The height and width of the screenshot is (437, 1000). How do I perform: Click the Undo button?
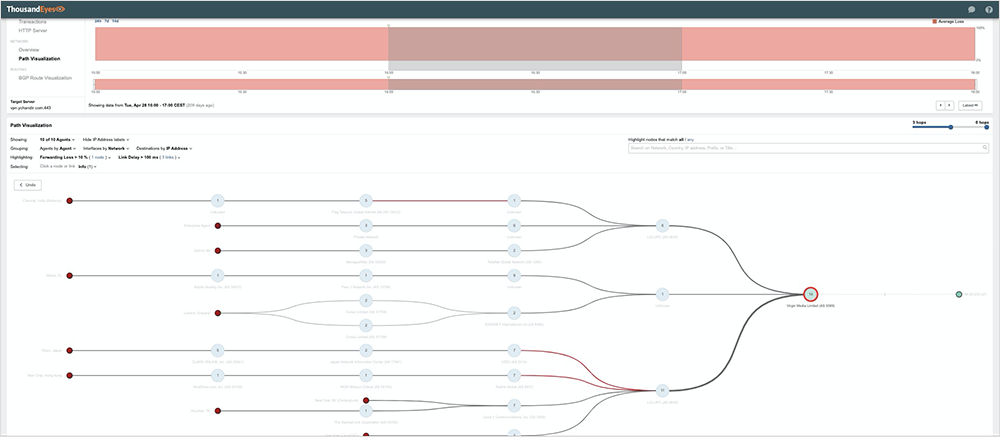28,185
